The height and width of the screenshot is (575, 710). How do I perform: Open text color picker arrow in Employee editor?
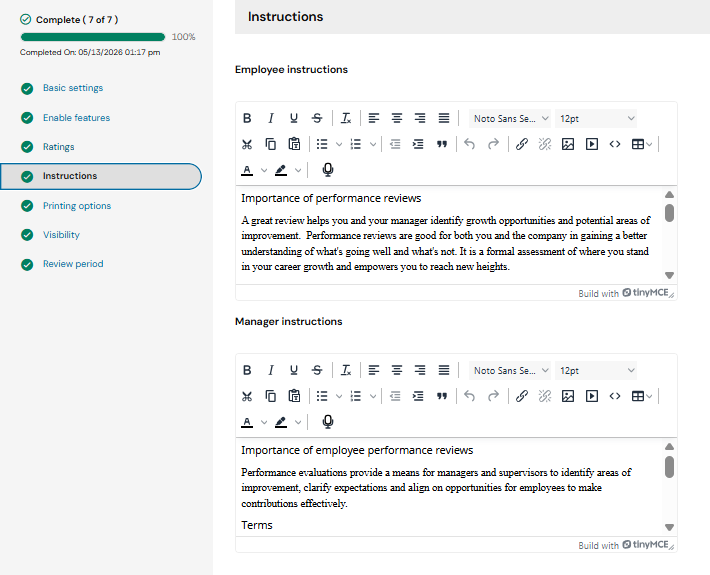click(264, 170)
